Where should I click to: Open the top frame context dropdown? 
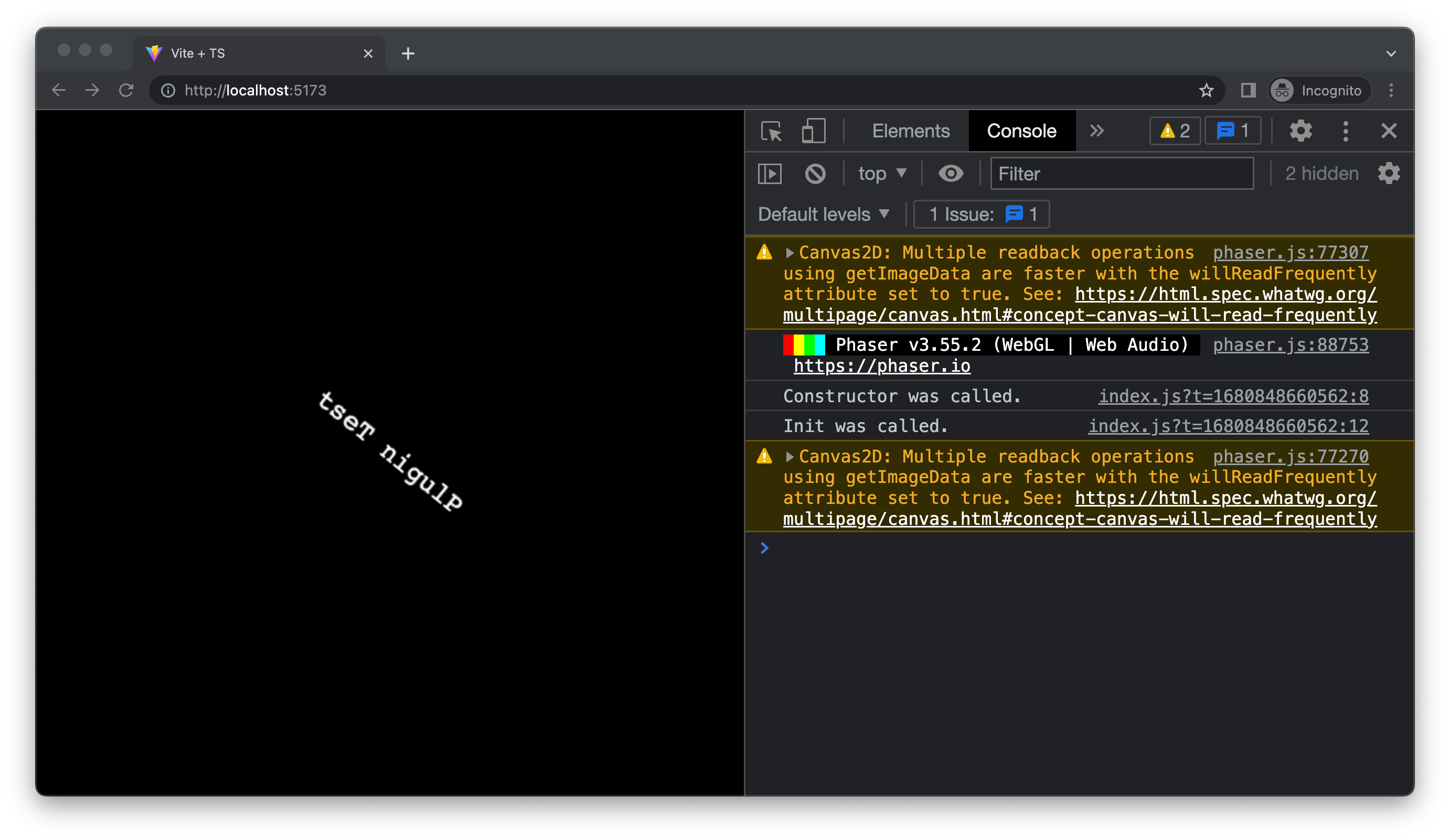click(x=881, y=173)
